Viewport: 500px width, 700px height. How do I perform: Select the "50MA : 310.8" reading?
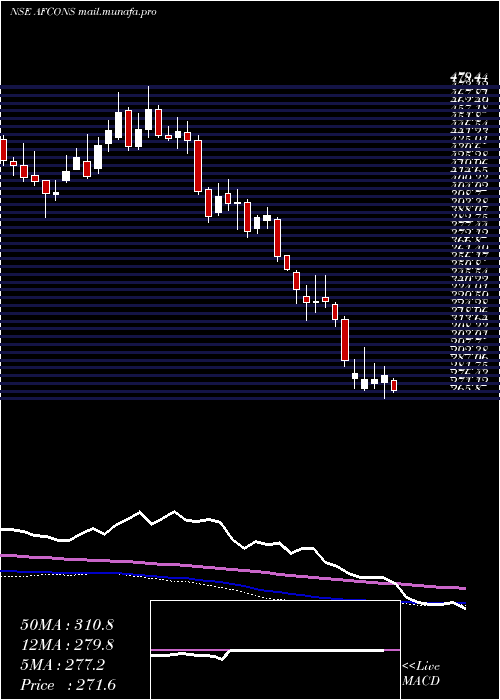coord(67,625)
